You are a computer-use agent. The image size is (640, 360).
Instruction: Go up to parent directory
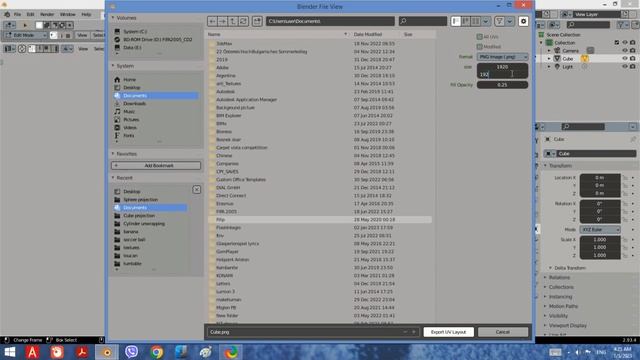[233, 21]
